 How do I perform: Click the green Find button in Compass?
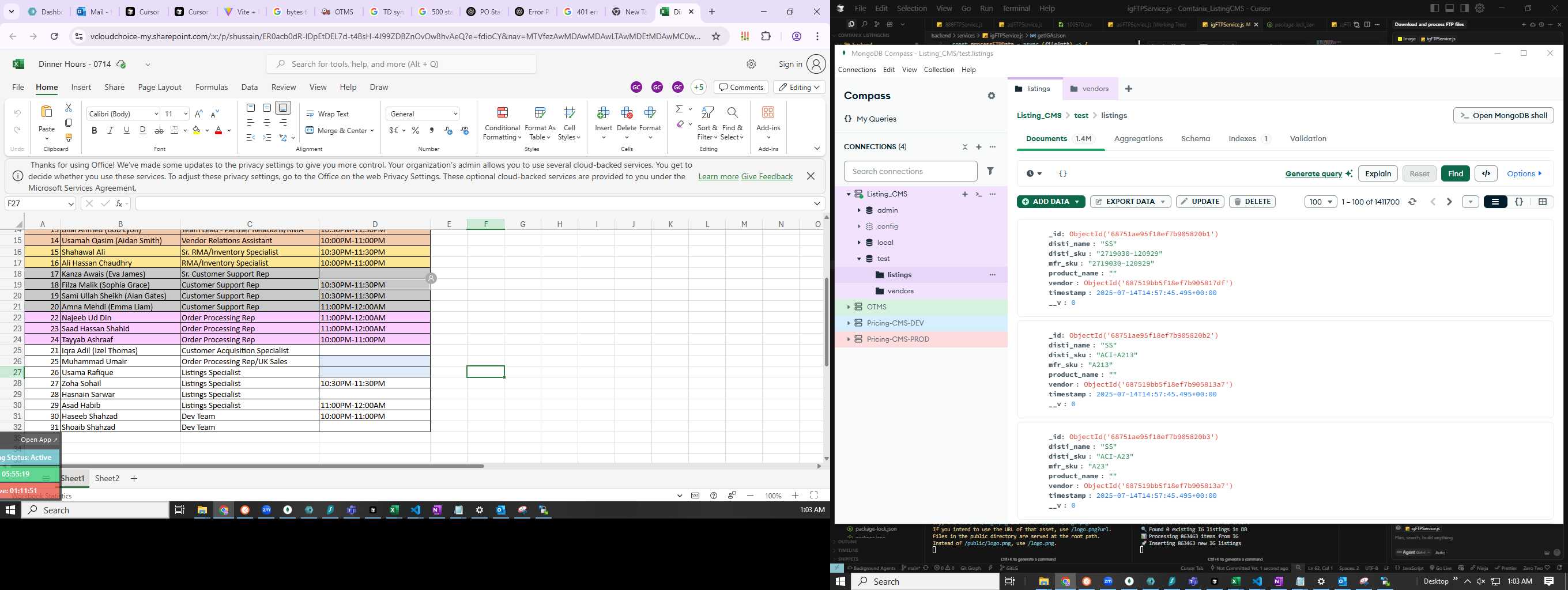point(1456,173)
